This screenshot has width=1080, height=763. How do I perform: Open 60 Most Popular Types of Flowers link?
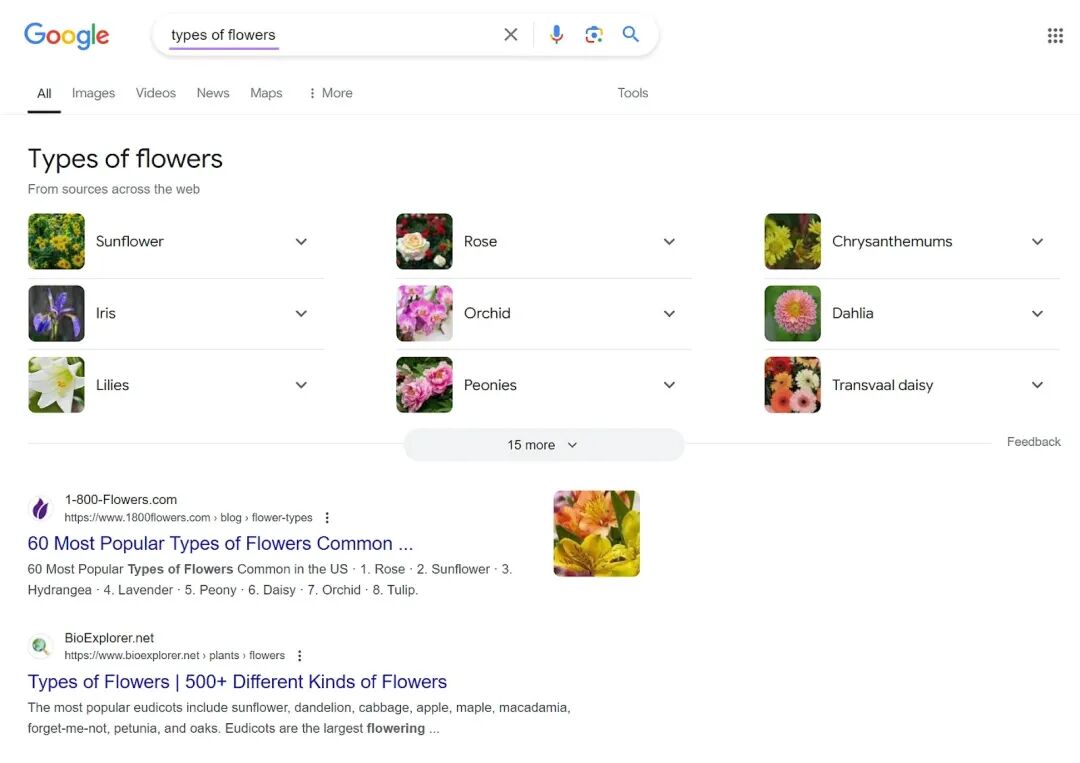point(220,543)
